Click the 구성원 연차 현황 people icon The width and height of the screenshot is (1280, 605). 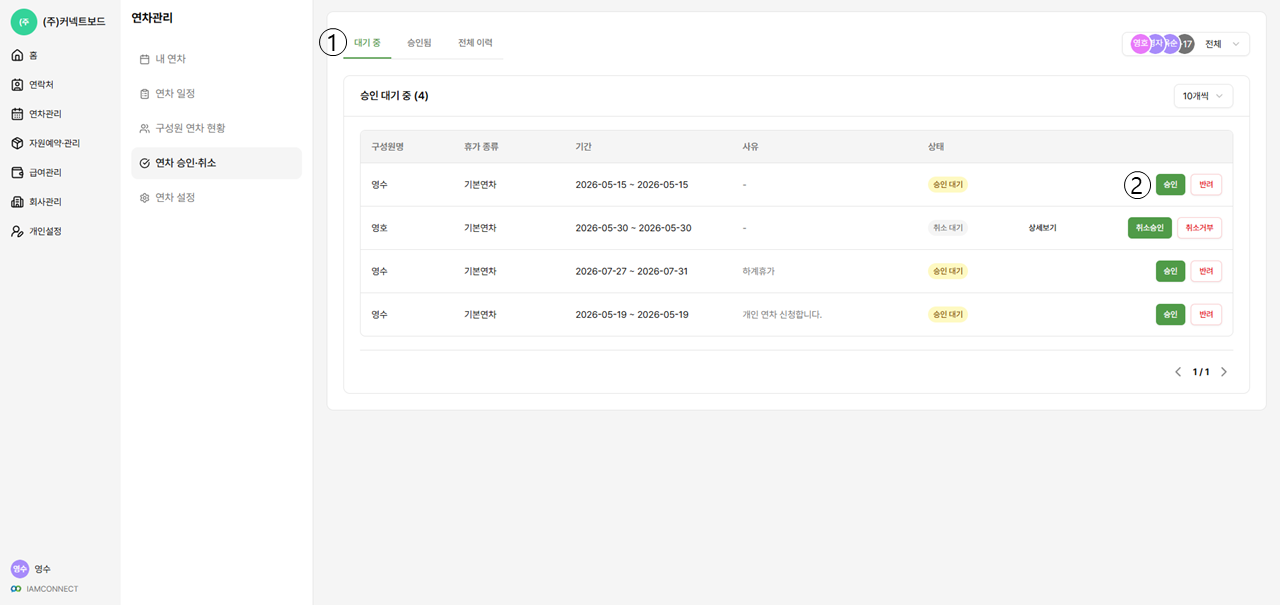click(x=145, y=128)
